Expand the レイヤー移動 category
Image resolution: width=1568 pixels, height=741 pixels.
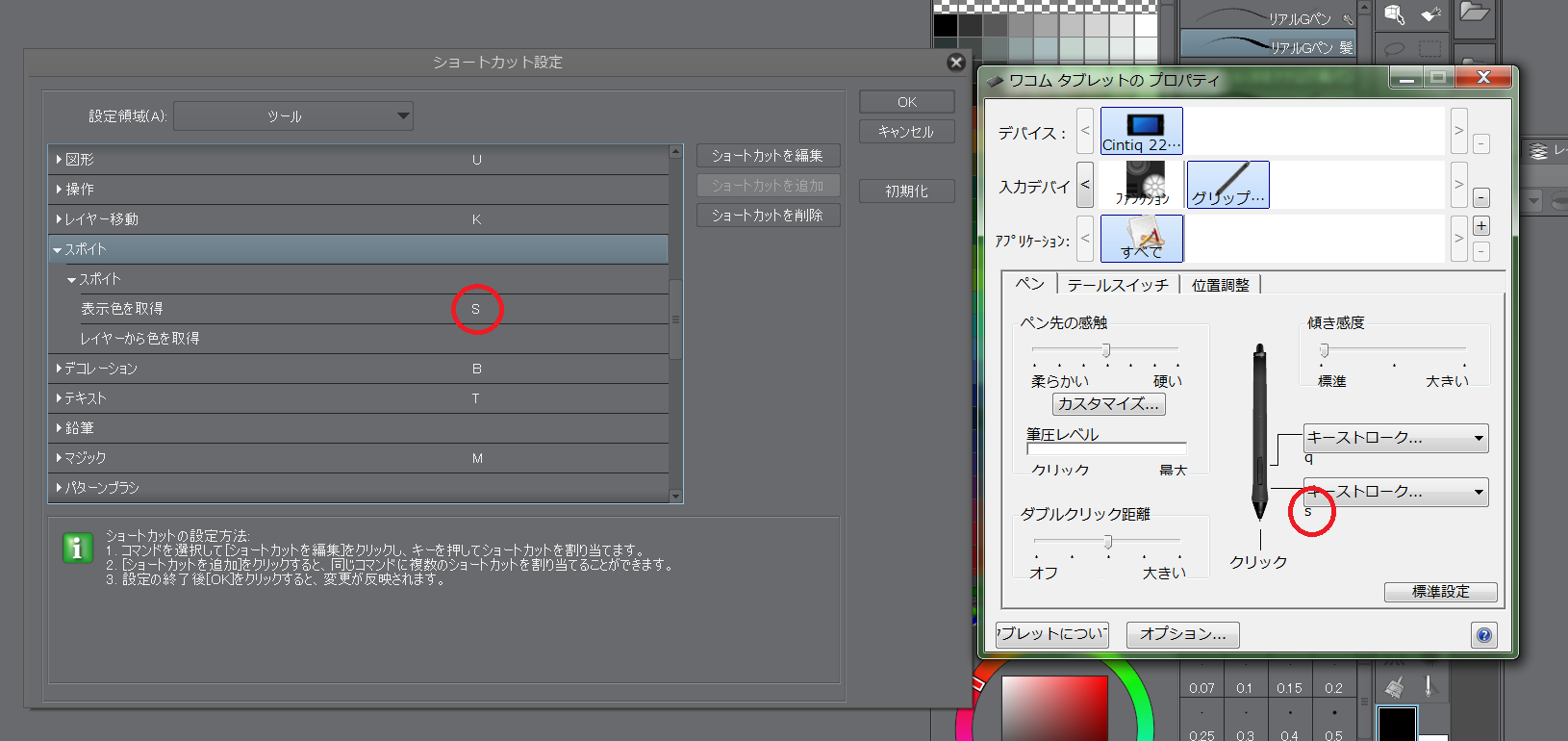click(59, 219)
